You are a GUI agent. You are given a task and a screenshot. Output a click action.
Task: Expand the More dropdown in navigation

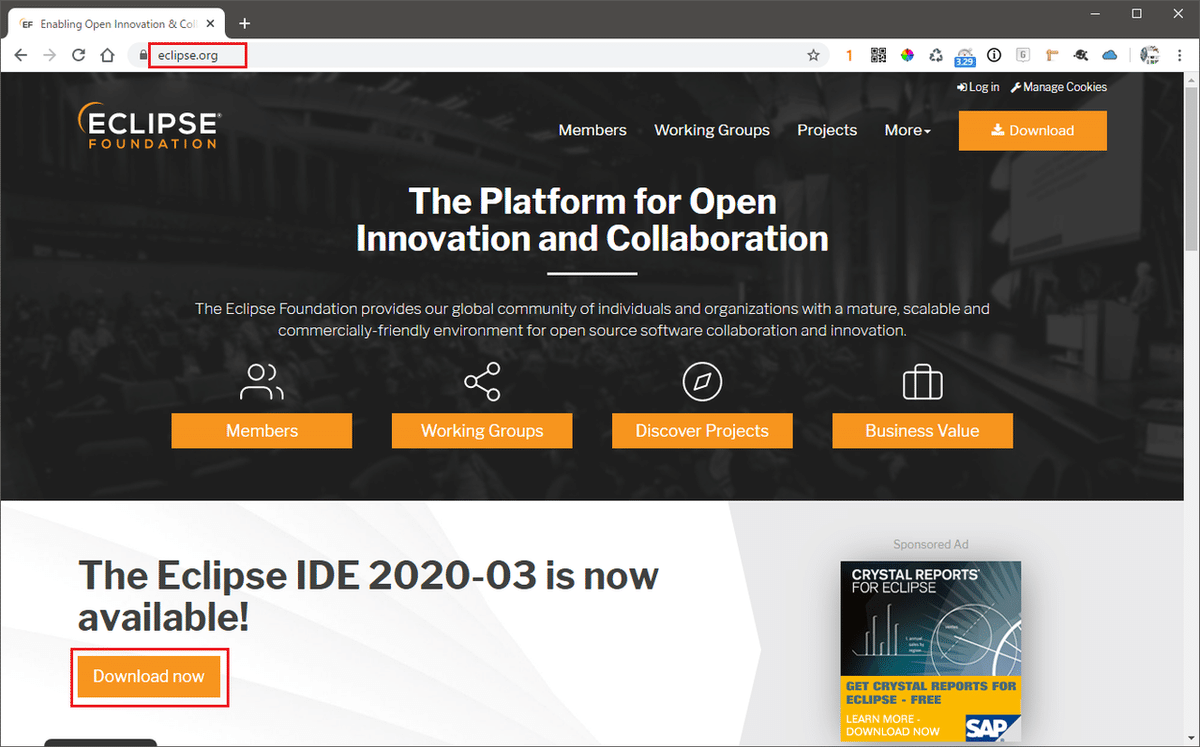point(907,130)
